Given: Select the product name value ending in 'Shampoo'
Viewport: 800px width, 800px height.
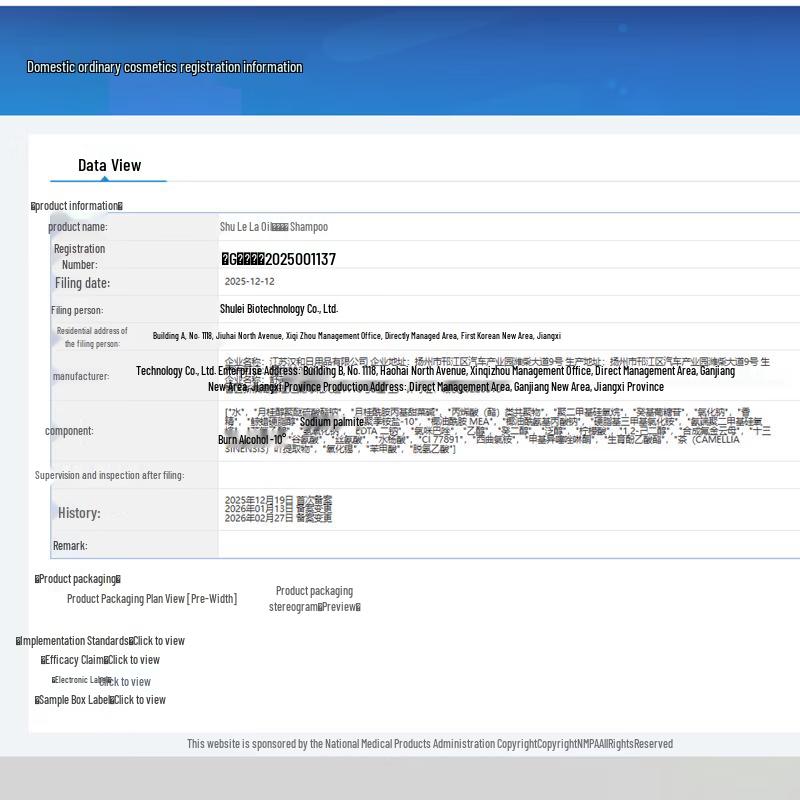Looking at the screenshot, I should click(x=274, y=227).
